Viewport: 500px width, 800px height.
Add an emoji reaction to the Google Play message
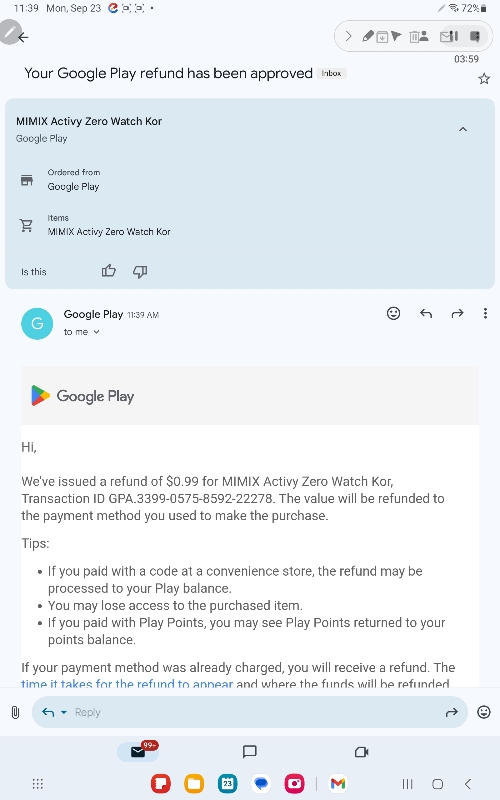tap(393, 313)
